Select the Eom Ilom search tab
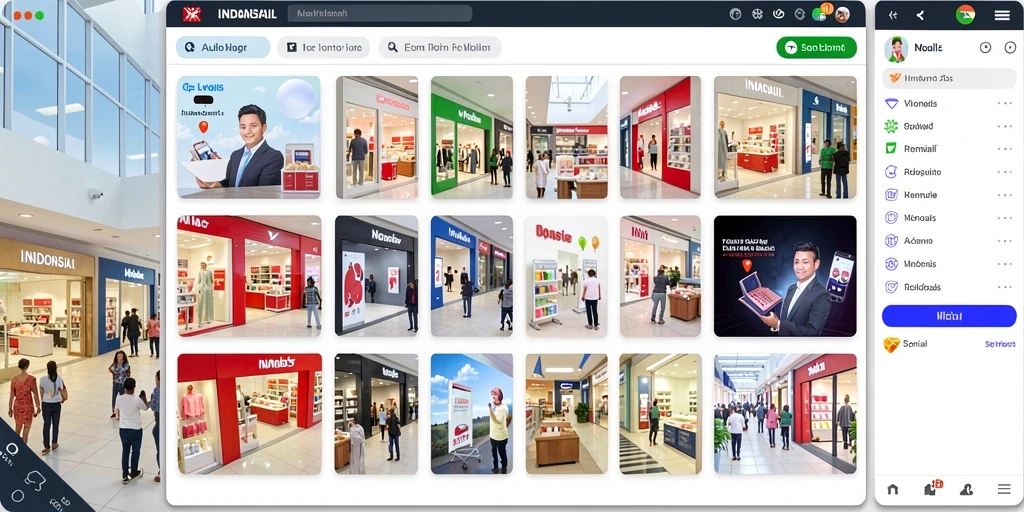Viewport: 1024px width, 512px height. [440, 48]
